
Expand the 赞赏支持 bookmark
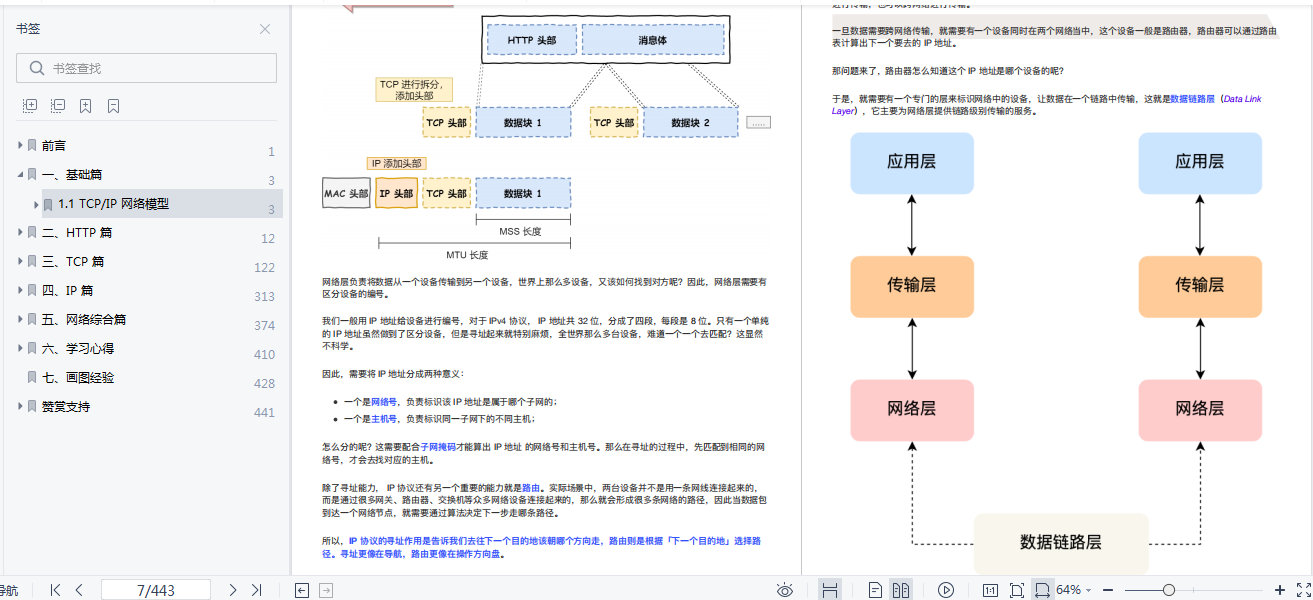(x=20, y=406)
